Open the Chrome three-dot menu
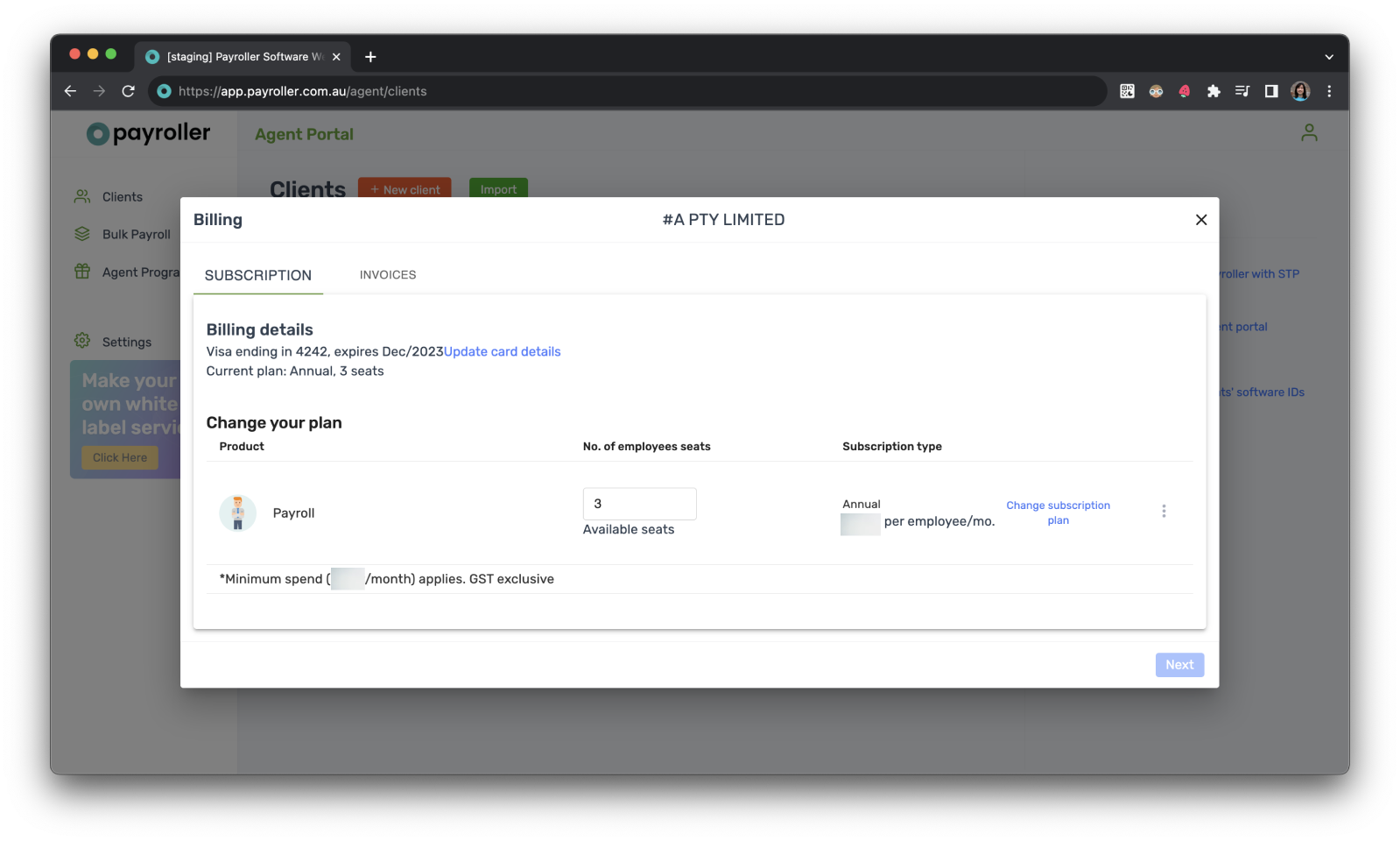Image resolution: width=1400 pixels, height=841 pixels. (1329, 91)
